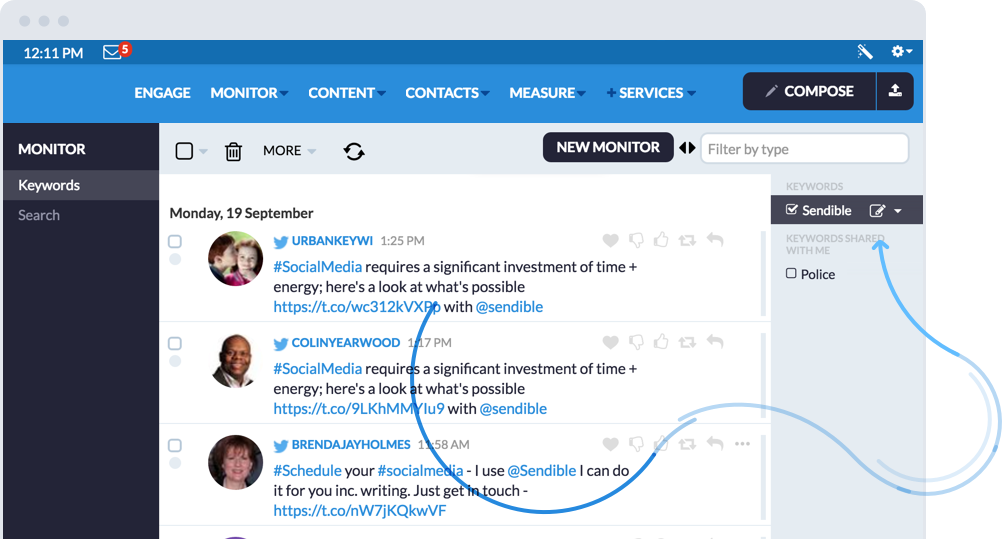
Task: Uncheck the Sendible keyword checkbox
Action: tap(792, 210)
